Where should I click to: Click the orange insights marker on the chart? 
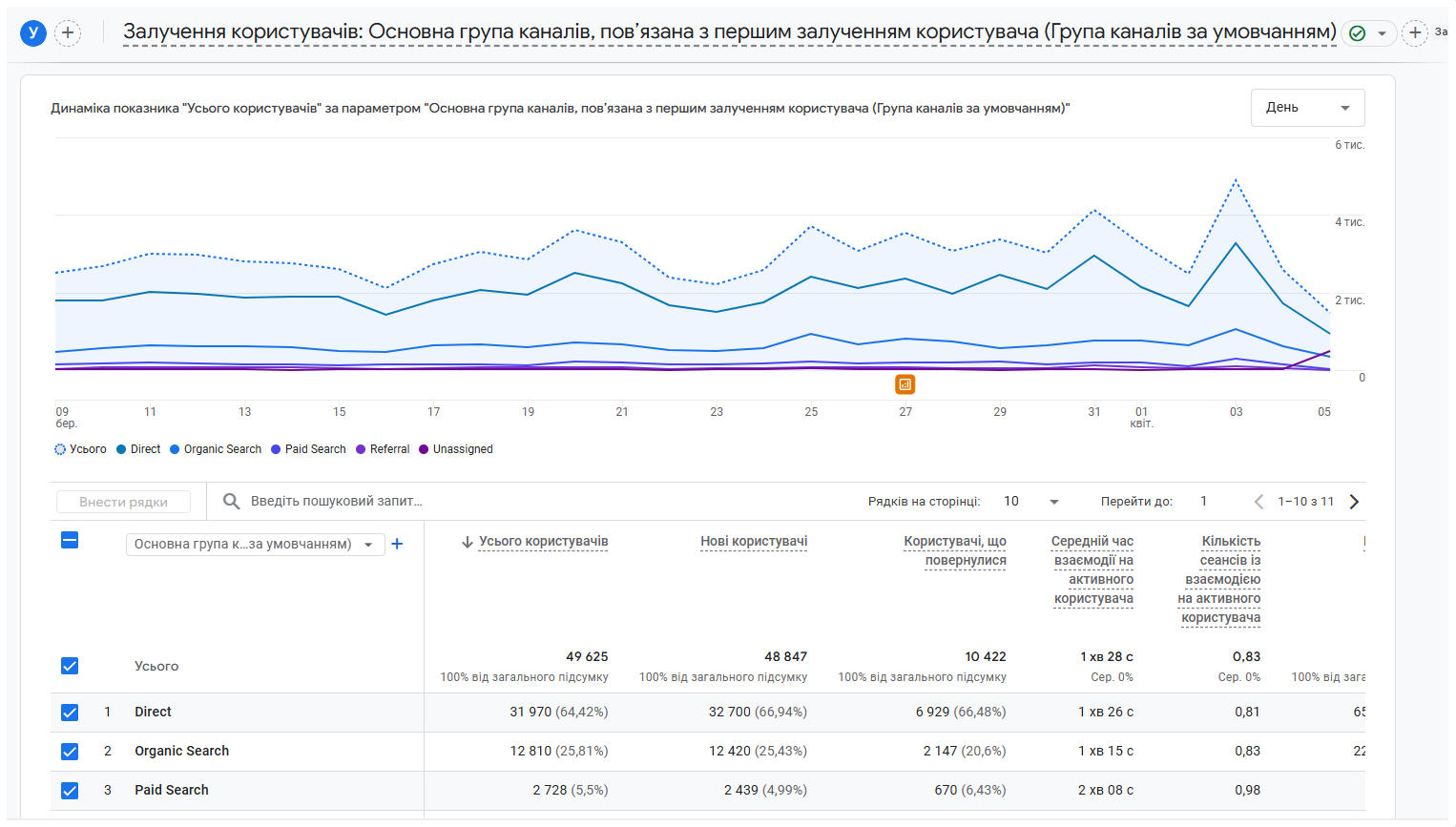click(x=905, y=384)
